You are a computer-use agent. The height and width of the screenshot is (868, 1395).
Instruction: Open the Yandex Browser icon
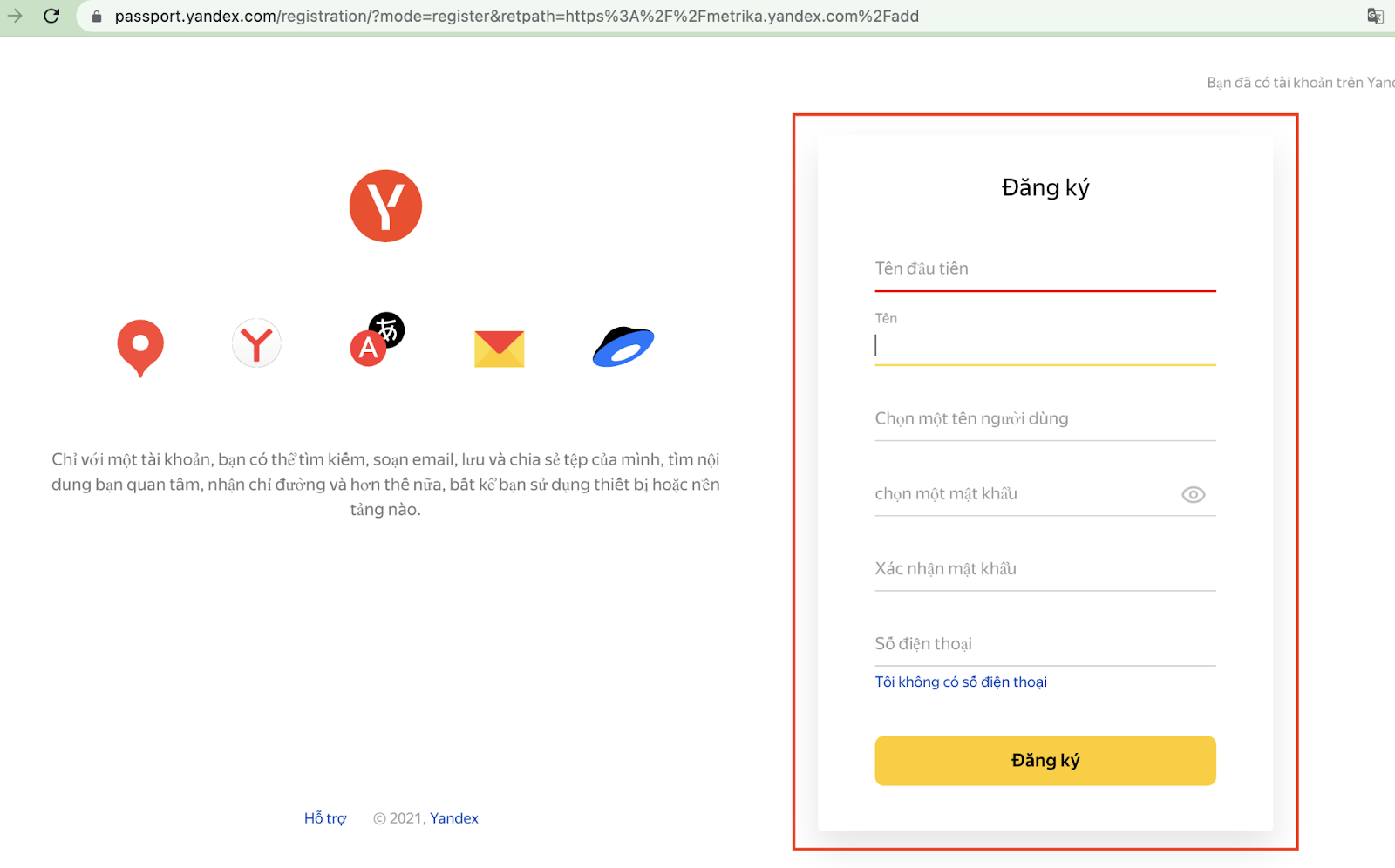pyautogui.click(x=256, y=343)
